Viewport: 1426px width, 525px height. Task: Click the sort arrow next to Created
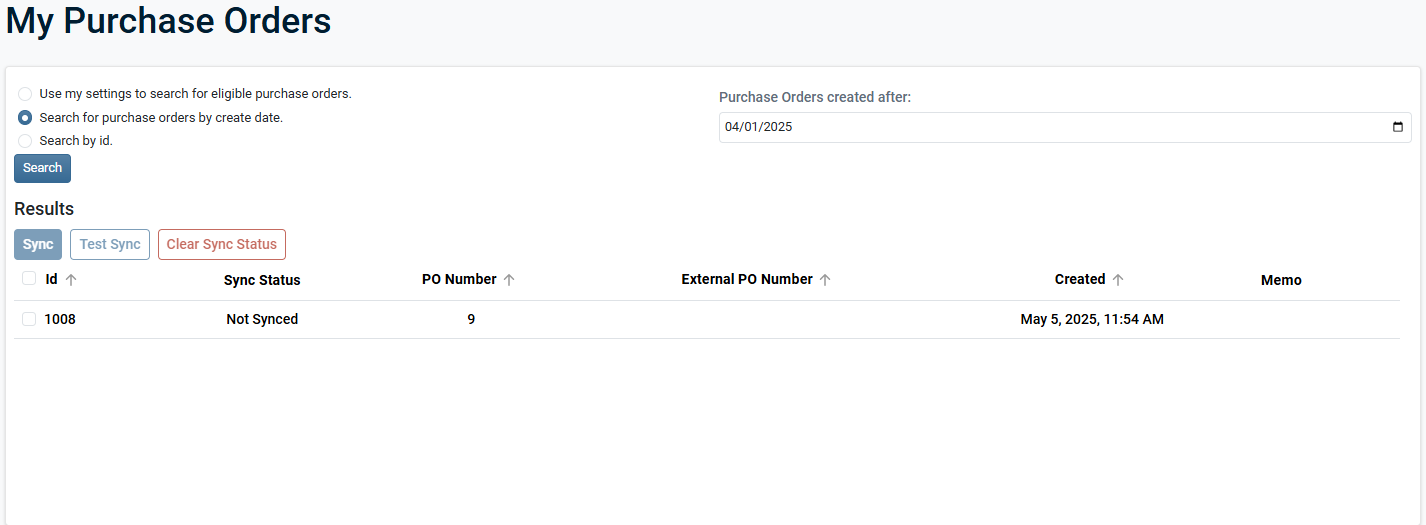tap(1118, 280)
